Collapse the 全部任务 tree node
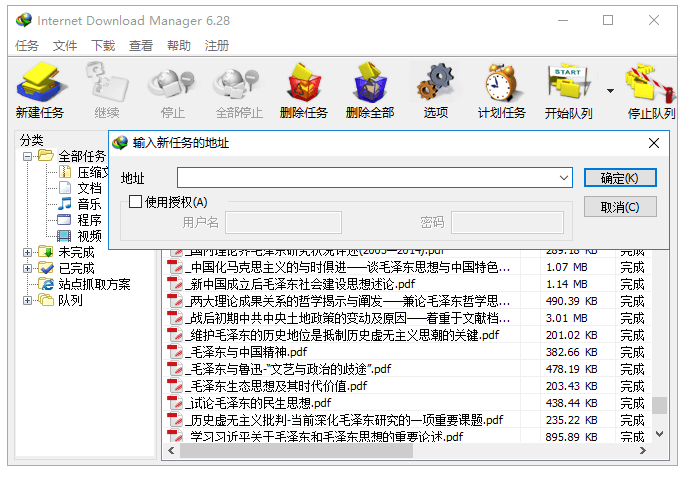Screen dimensions: 686x478 27,156
